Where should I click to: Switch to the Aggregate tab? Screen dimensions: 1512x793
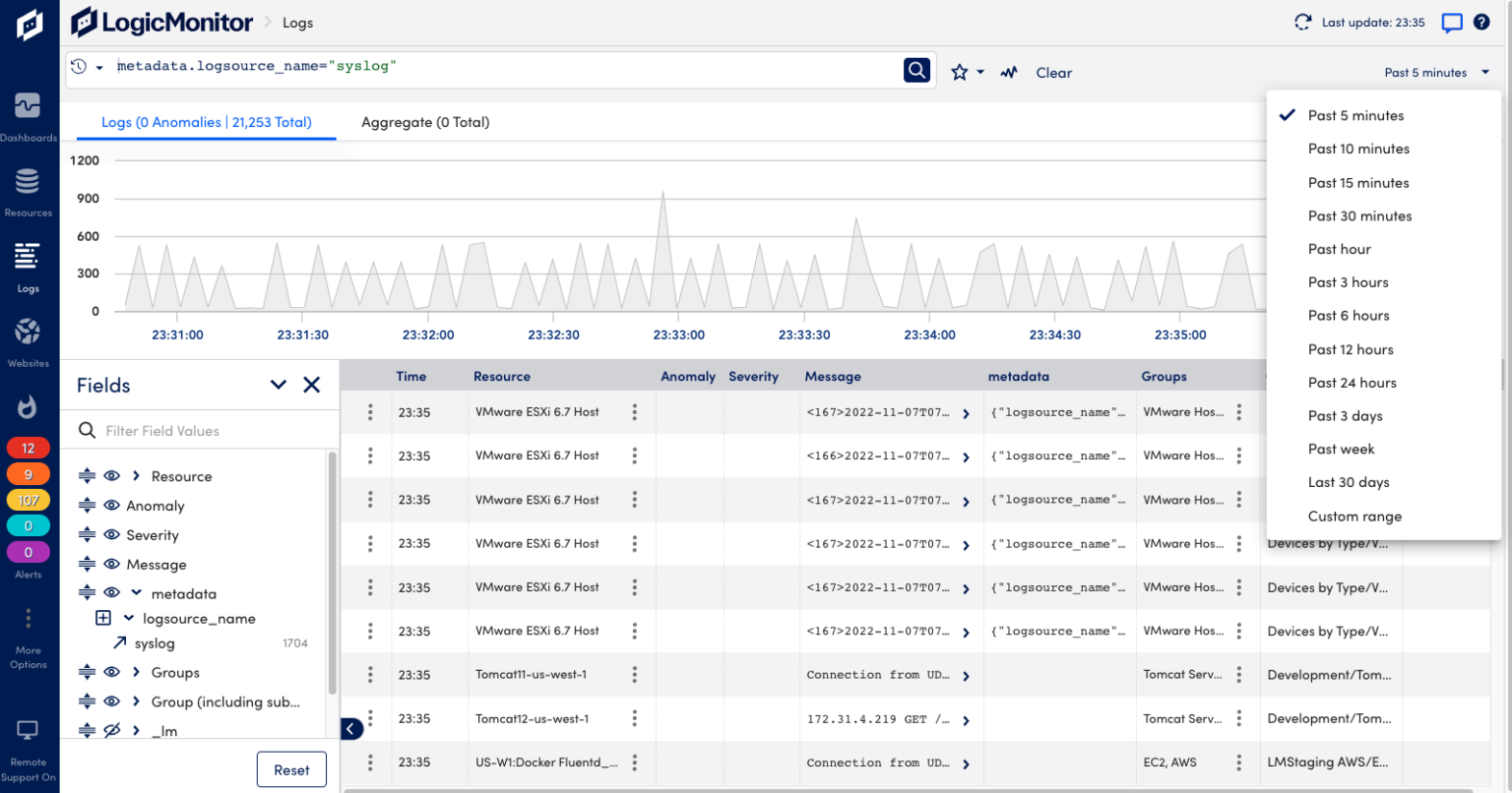pyautogui.click(x=424, y=121)
